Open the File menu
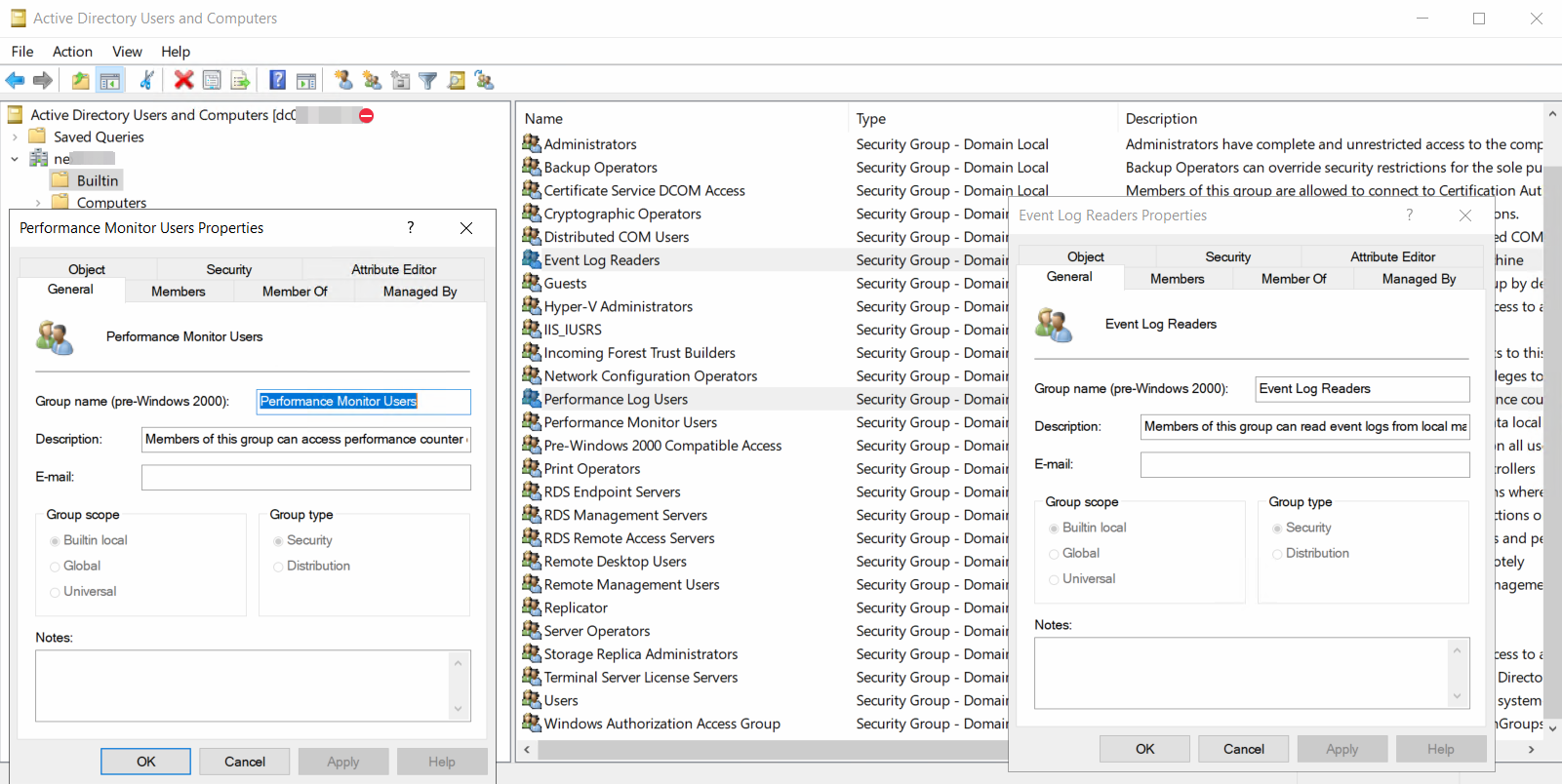 click(22, 52)
